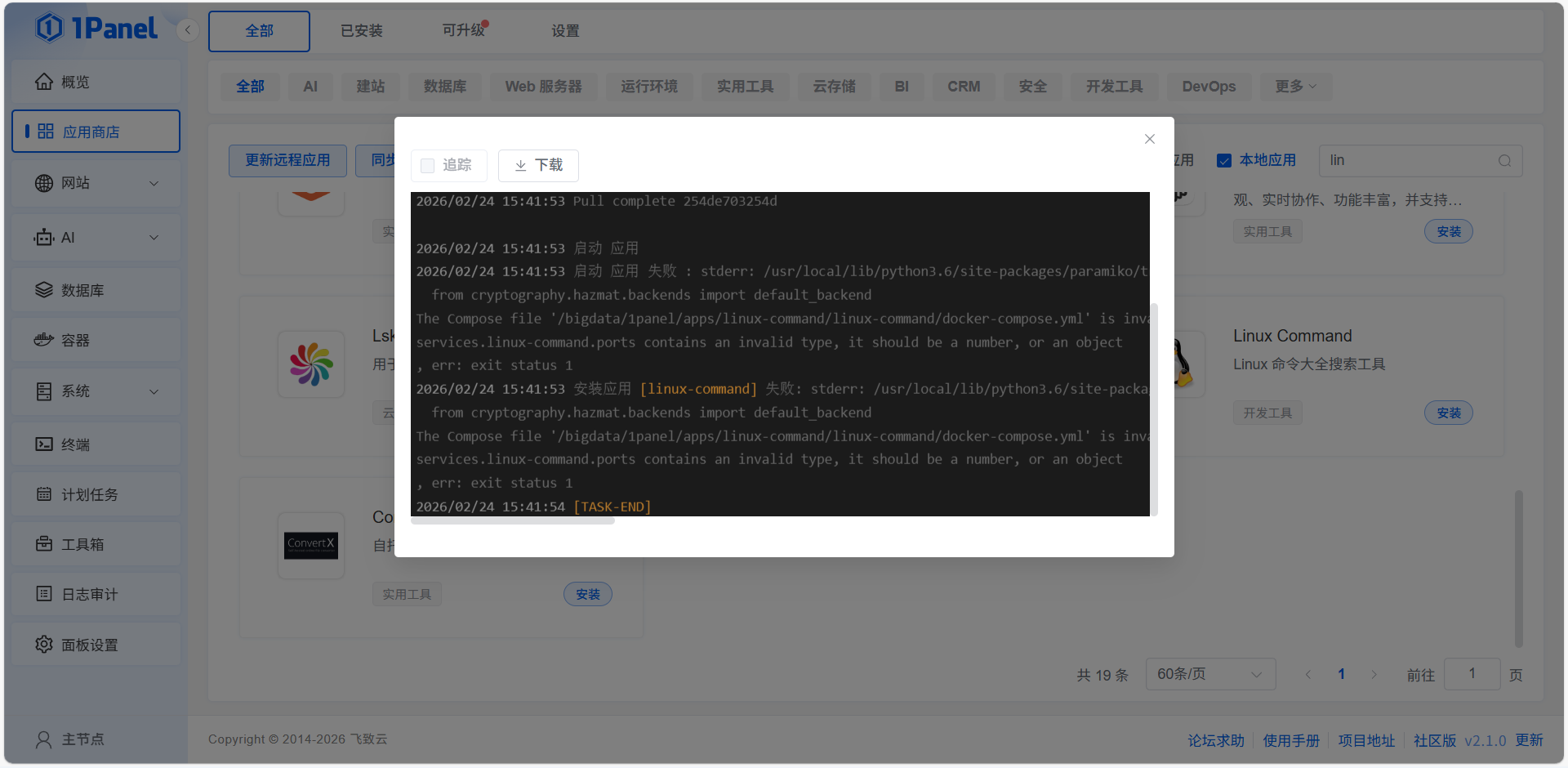Uncheck the 本地应用 checkbox
The width and height of the screenshot is (1568, 768).
pyautogui.click(x=1224, y=161)
